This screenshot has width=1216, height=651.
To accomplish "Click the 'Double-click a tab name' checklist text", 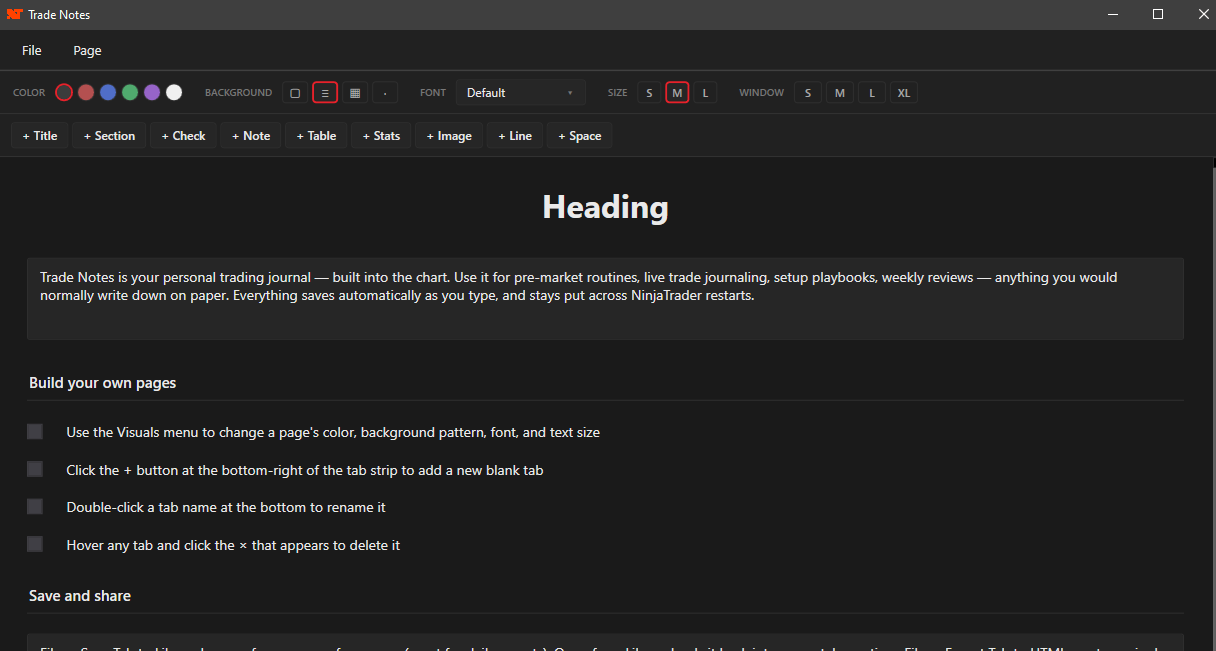I will tap(226, 507).
